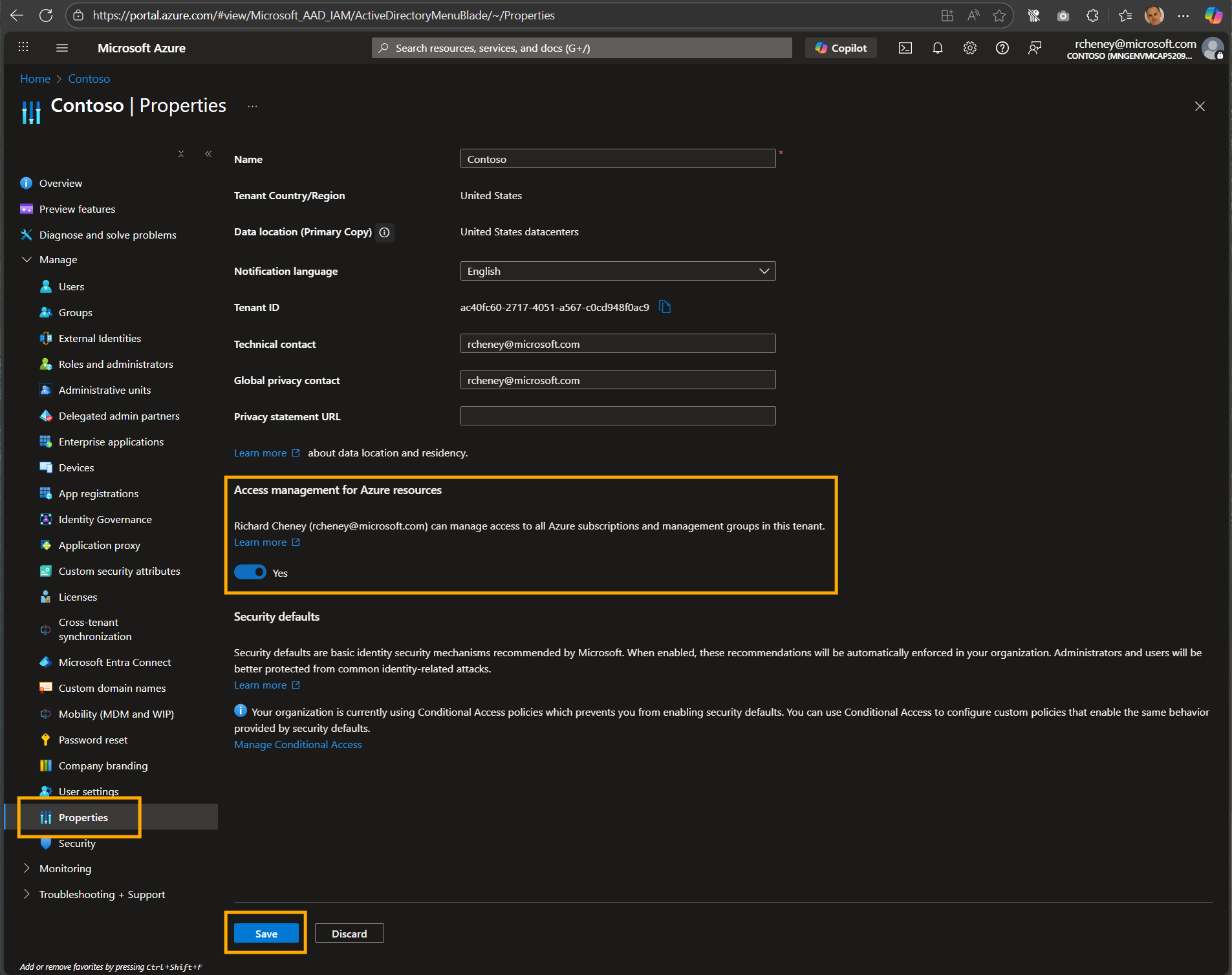Viewport: 1232px width, 975px height.
Task: Save the tenant properties
Action: (265, 933)
